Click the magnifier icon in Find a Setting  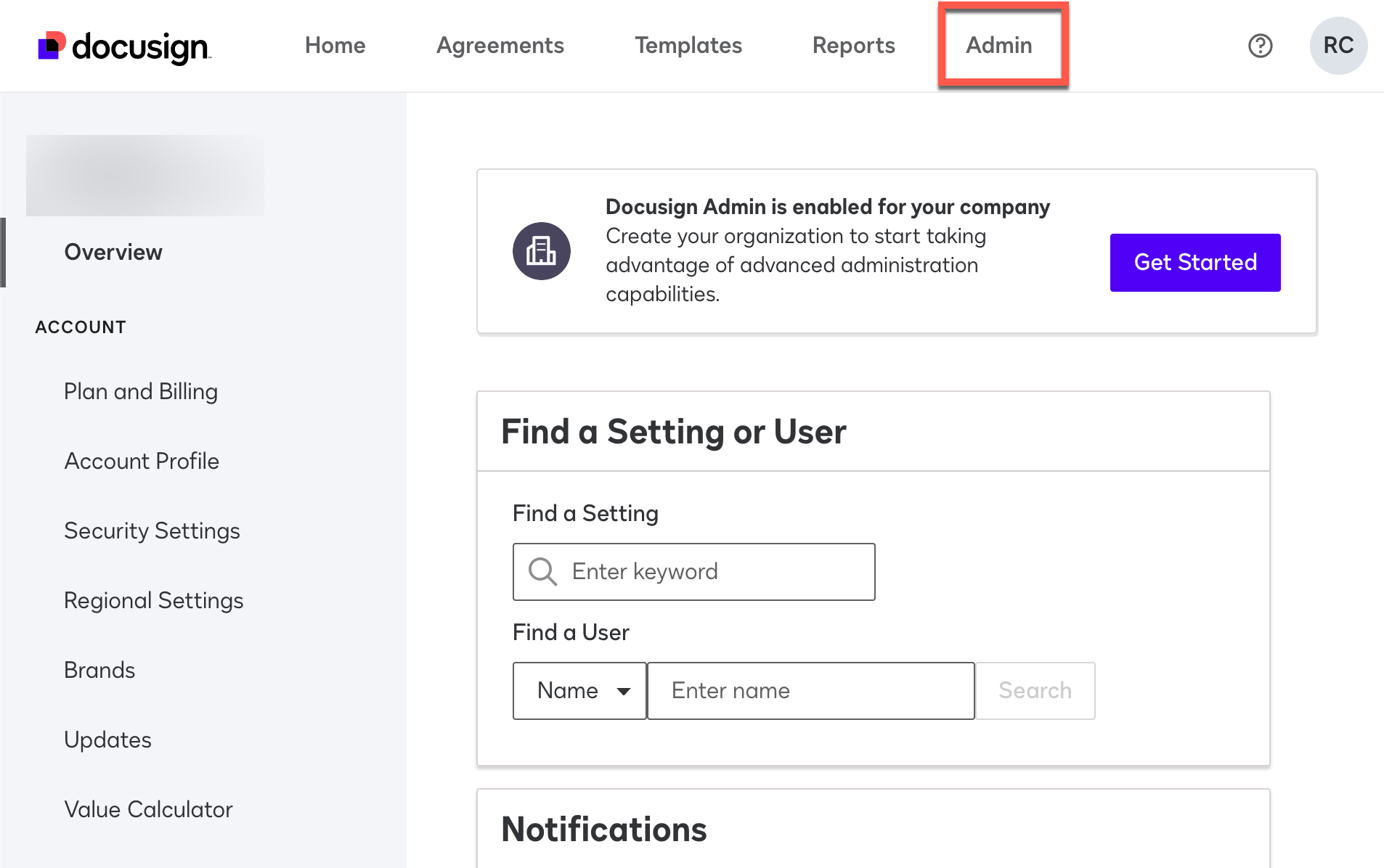click(x=542, y=572)
